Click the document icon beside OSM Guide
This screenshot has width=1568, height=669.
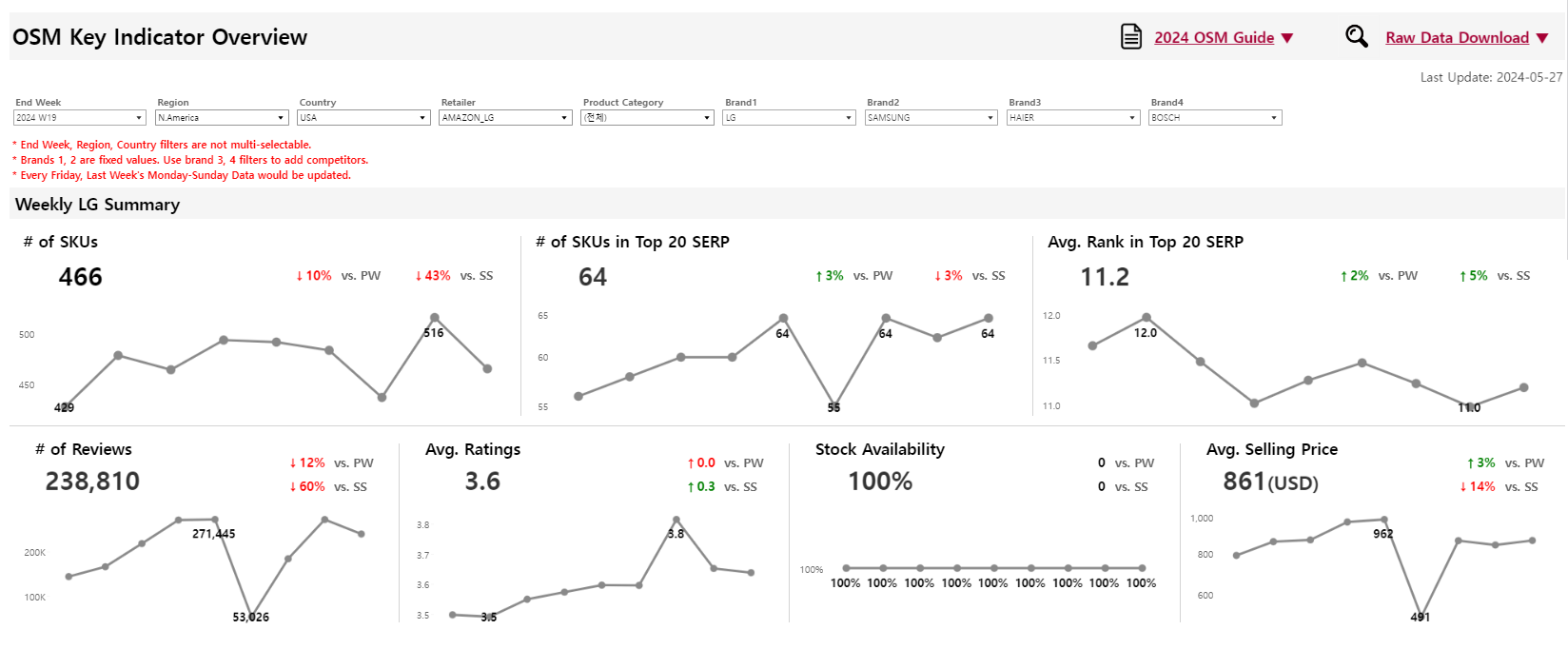[1130, 37]
